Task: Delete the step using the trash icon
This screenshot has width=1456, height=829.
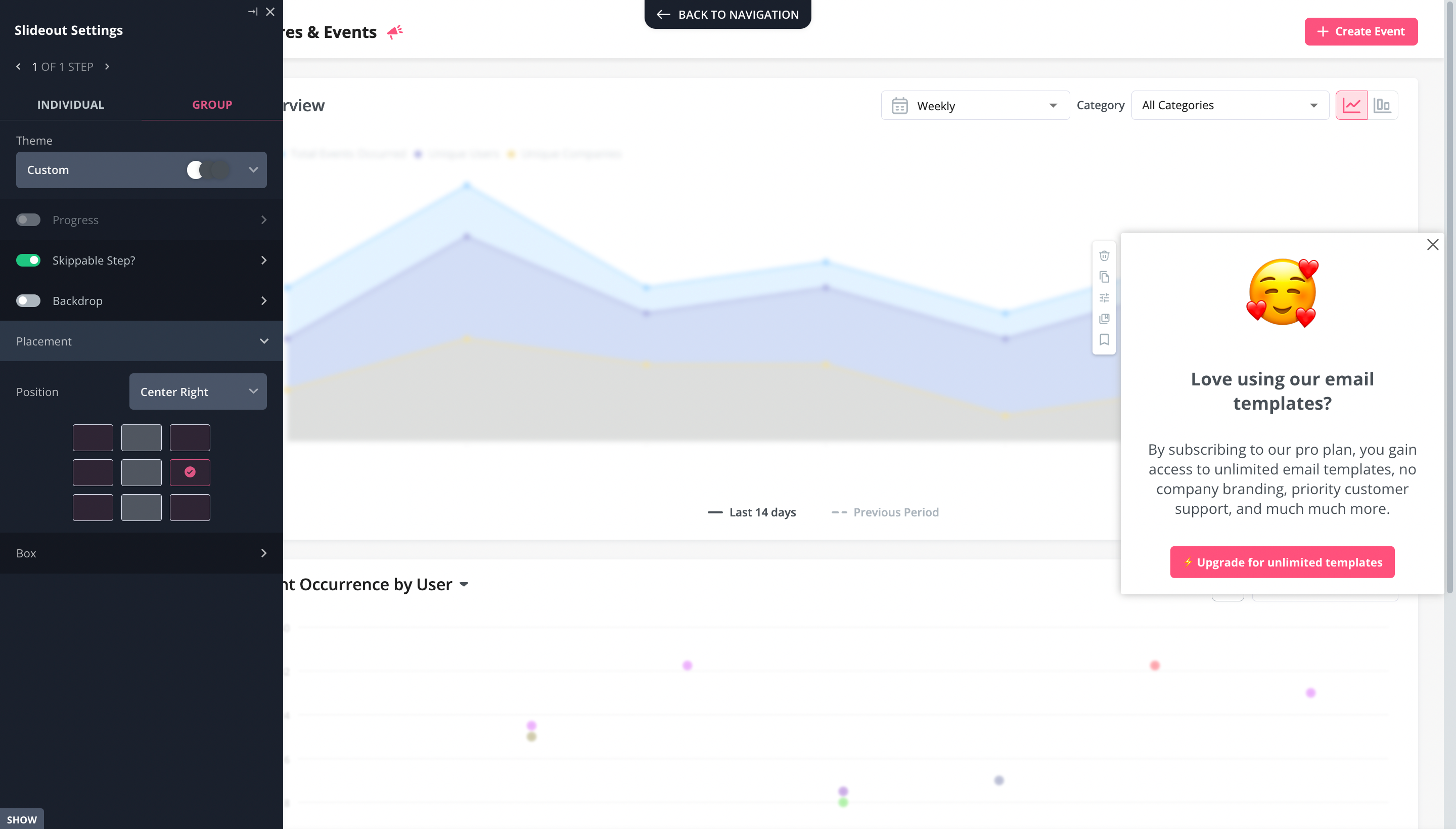Action: point(1104,255)
